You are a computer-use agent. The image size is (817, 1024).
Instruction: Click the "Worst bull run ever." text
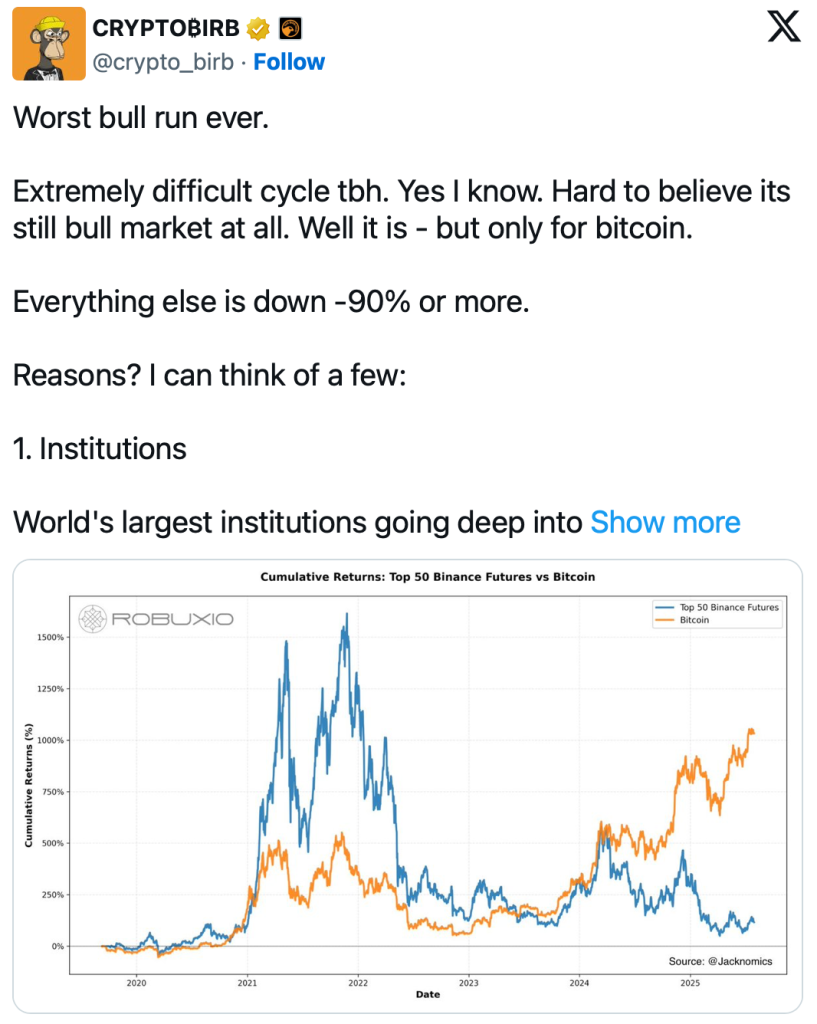(140, 118)
